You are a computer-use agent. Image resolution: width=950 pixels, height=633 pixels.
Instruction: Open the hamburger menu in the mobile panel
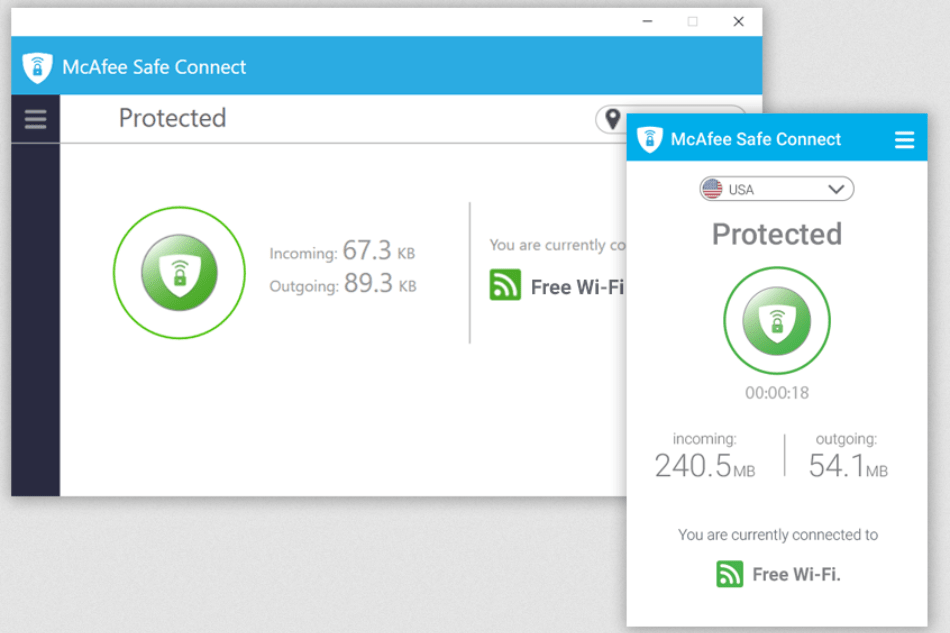[904, 140]
